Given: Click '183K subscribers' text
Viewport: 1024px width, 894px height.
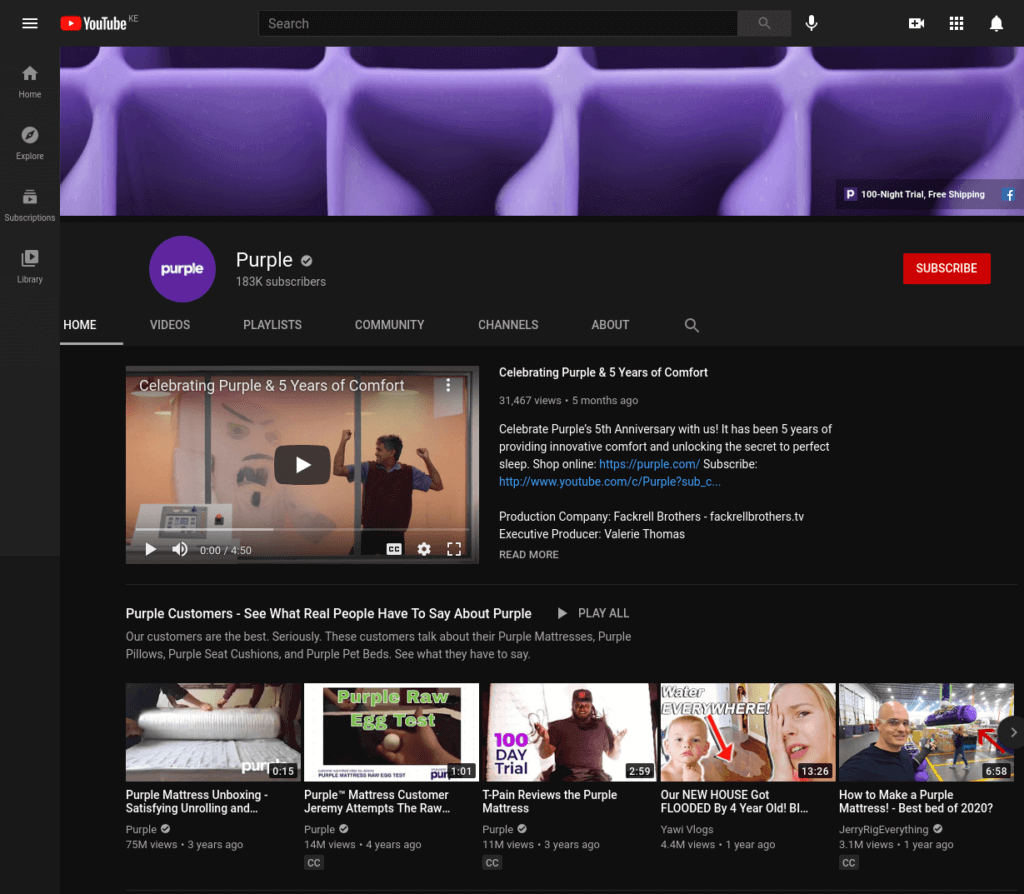Looking at the screenshot, I should [x=281, y=281].
